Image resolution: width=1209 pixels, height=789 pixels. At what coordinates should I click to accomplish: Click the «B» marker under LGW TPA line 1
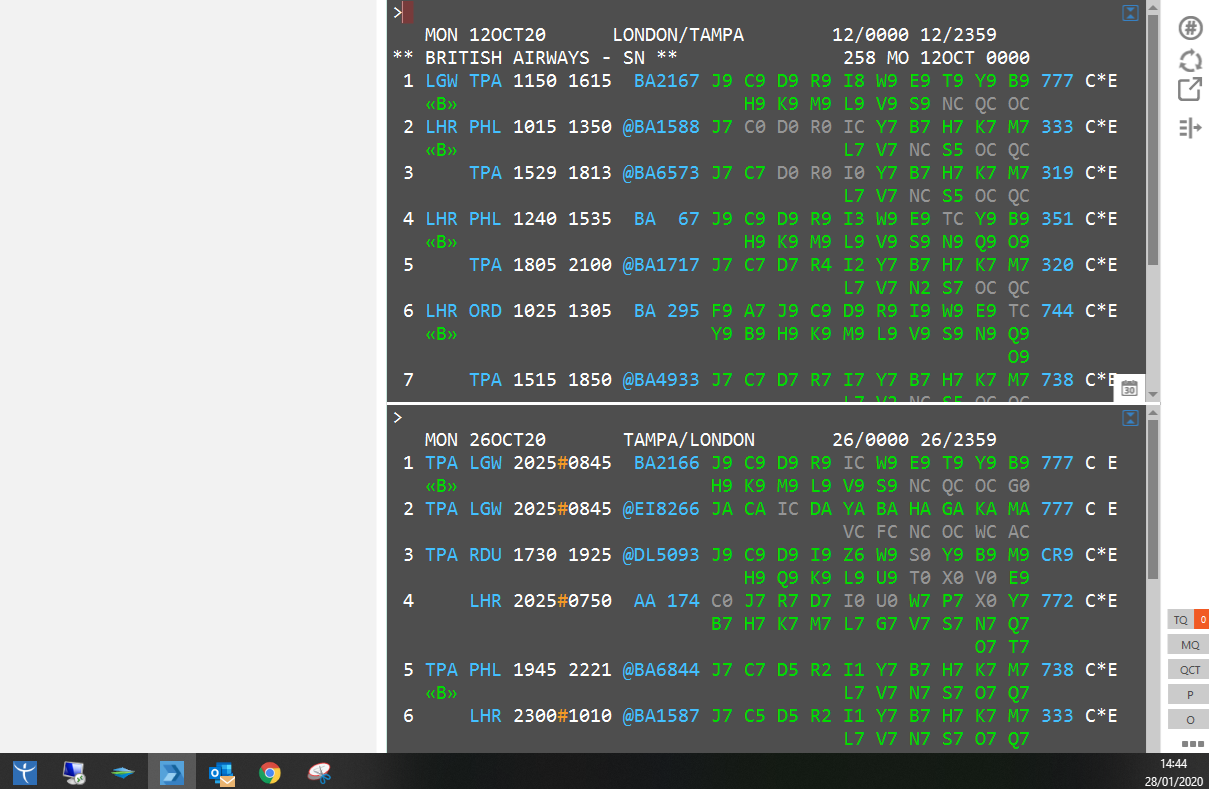pos(441,104)
